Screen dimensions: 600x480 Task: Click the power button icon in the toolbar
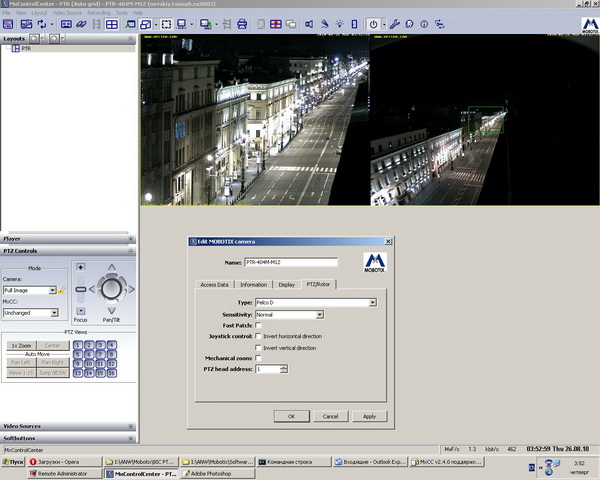point(373,24)
